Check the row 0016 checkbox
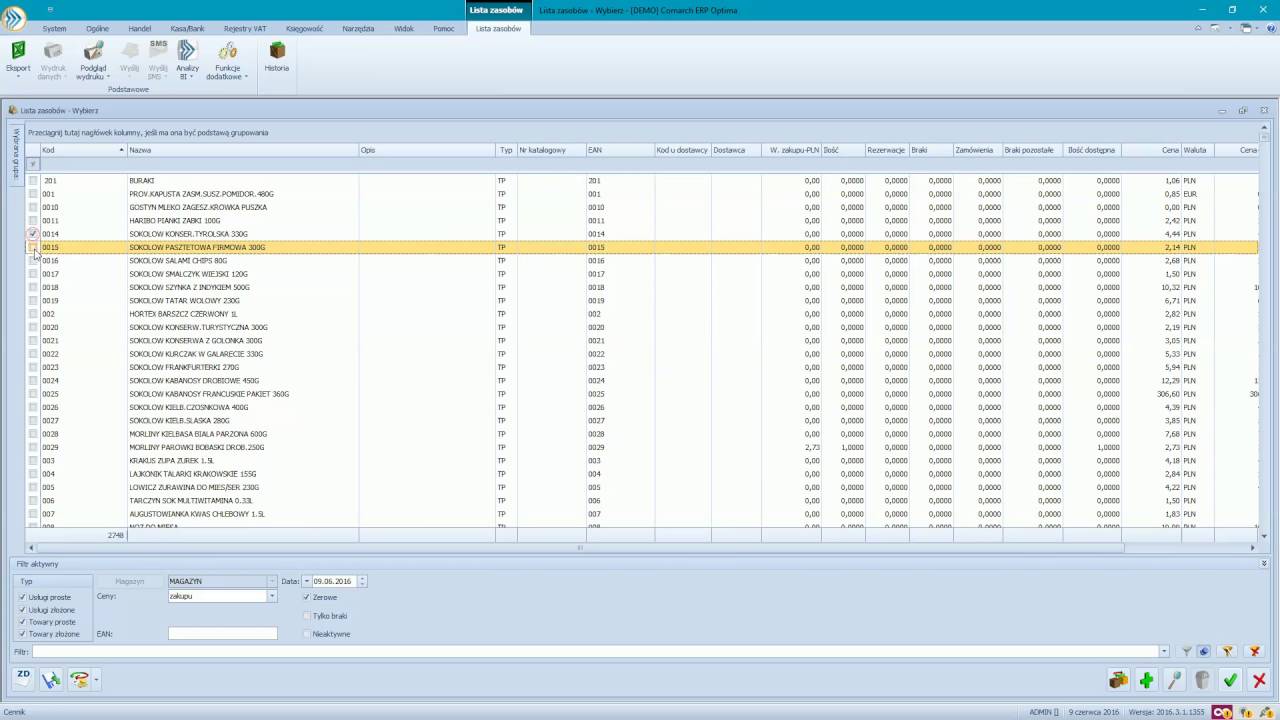Image resolution: width=1280 pixels, height=720 pixels. click(x=33, y=261)
